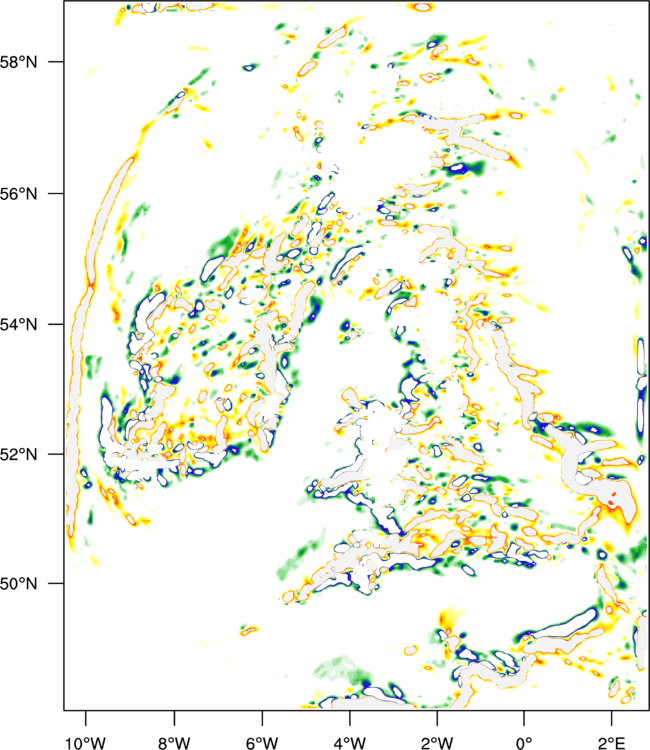Click the 2°E longitude label

click(611, 742)
